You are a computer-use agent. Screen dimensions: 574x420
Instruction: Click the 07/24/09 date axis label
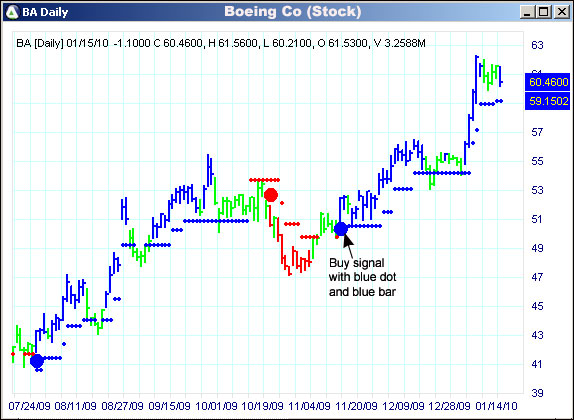pyautogui.click(x=29, y=406)
